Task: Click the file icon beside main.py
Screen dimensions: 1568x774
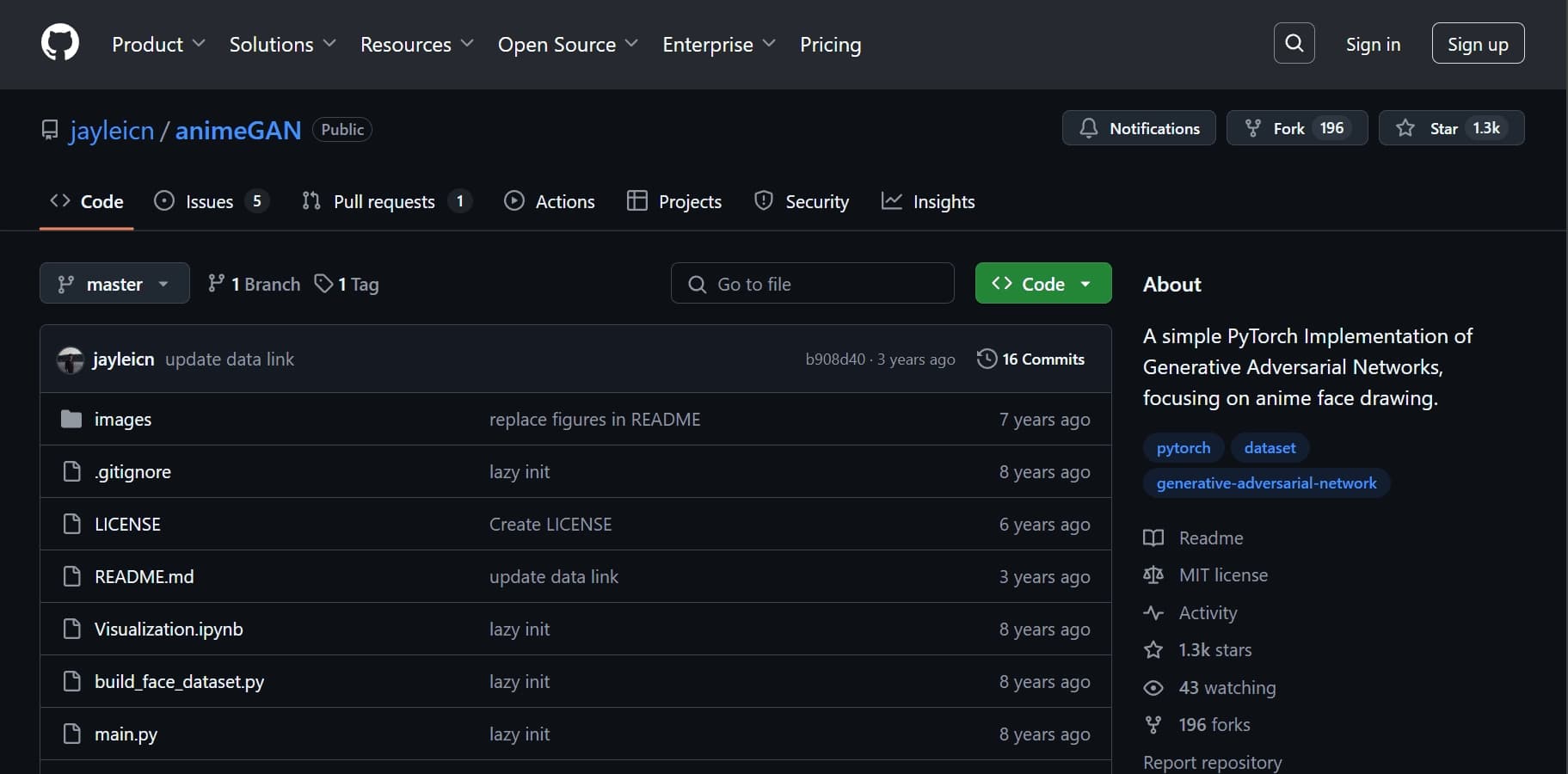Action: point(72,734)
